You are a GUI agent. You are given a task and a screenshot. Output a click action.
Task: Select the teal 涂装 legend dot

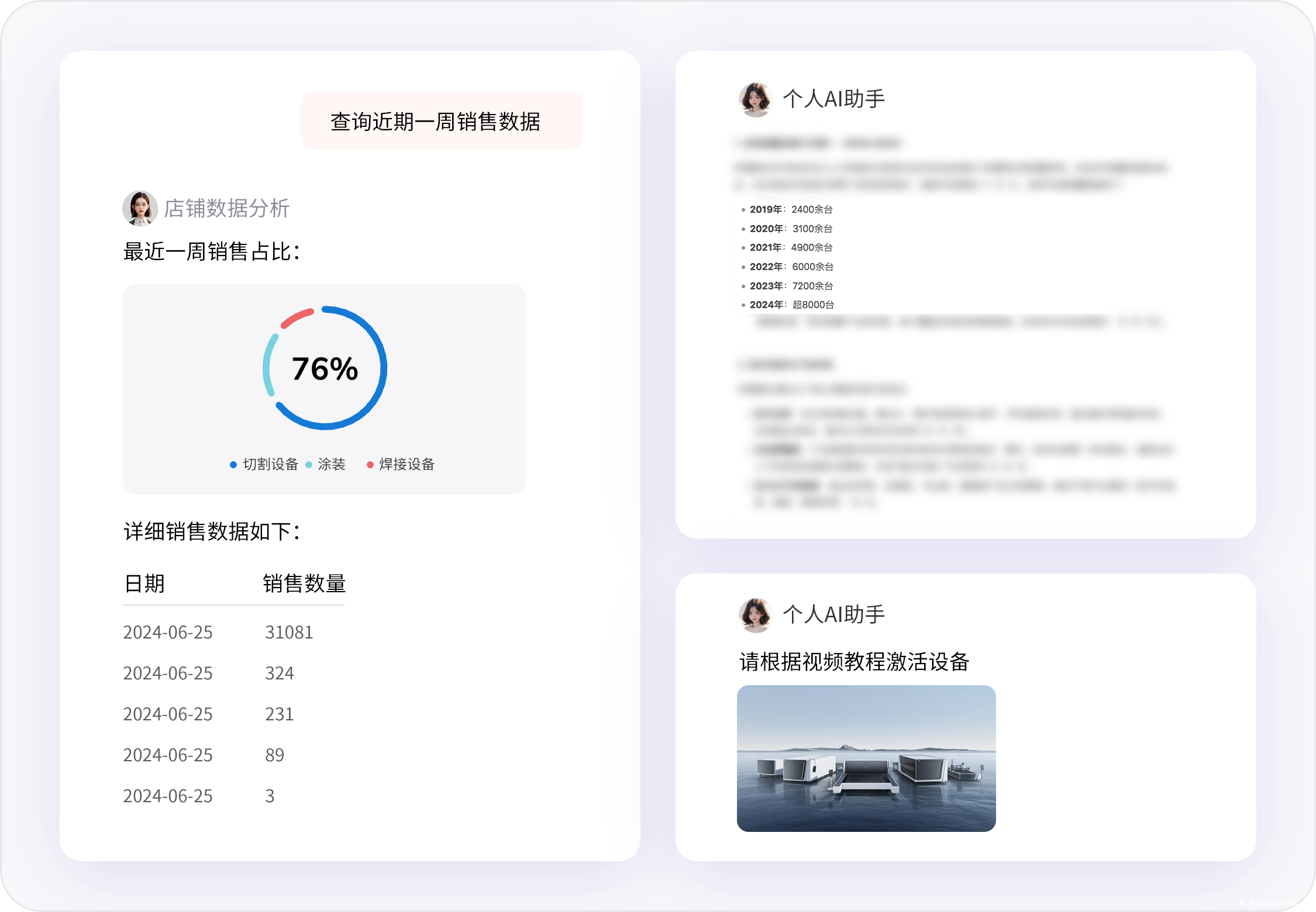308,464
